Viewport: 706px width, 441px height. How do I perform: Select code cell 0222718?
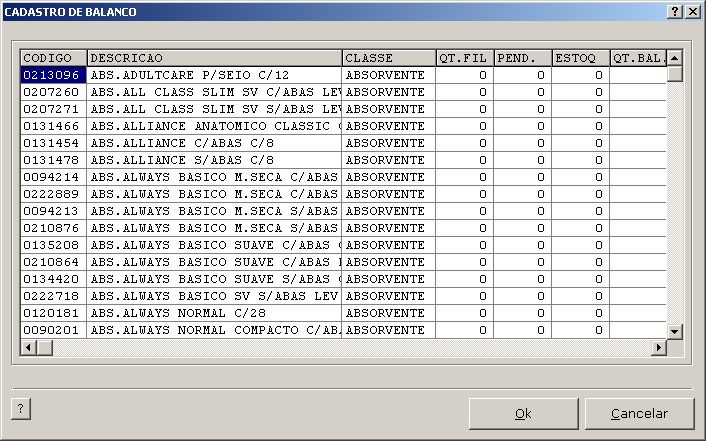tap(54, 296)
